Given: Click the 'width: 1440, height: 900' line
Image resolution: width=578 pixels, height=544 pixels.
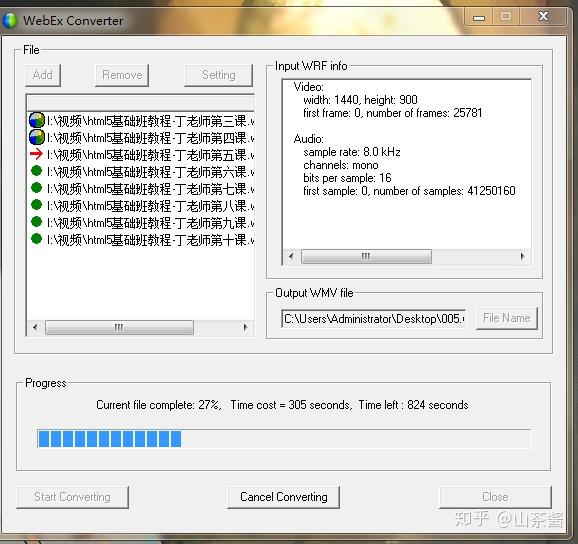Looking at the screenshot, I should pos(360,100).
